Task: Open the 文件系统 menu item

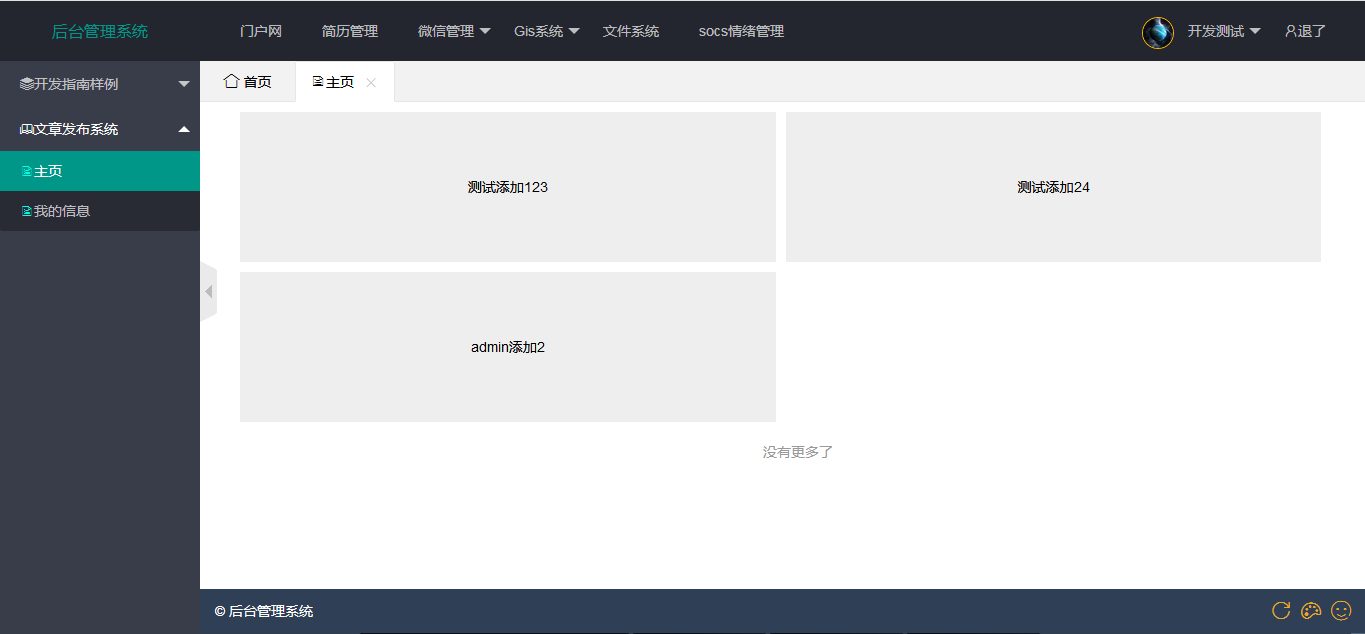Action: pos(631,31)
